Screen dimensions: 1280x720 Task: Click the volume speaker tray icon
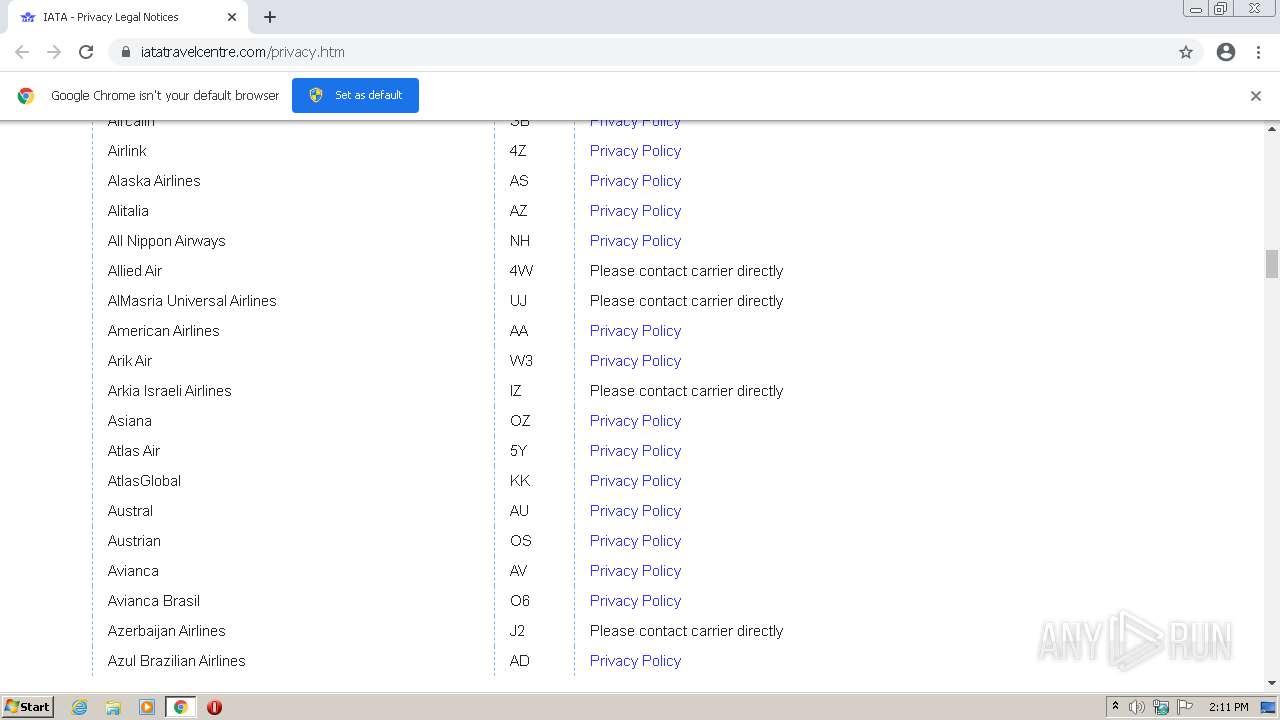click(x=1137, y=707)
